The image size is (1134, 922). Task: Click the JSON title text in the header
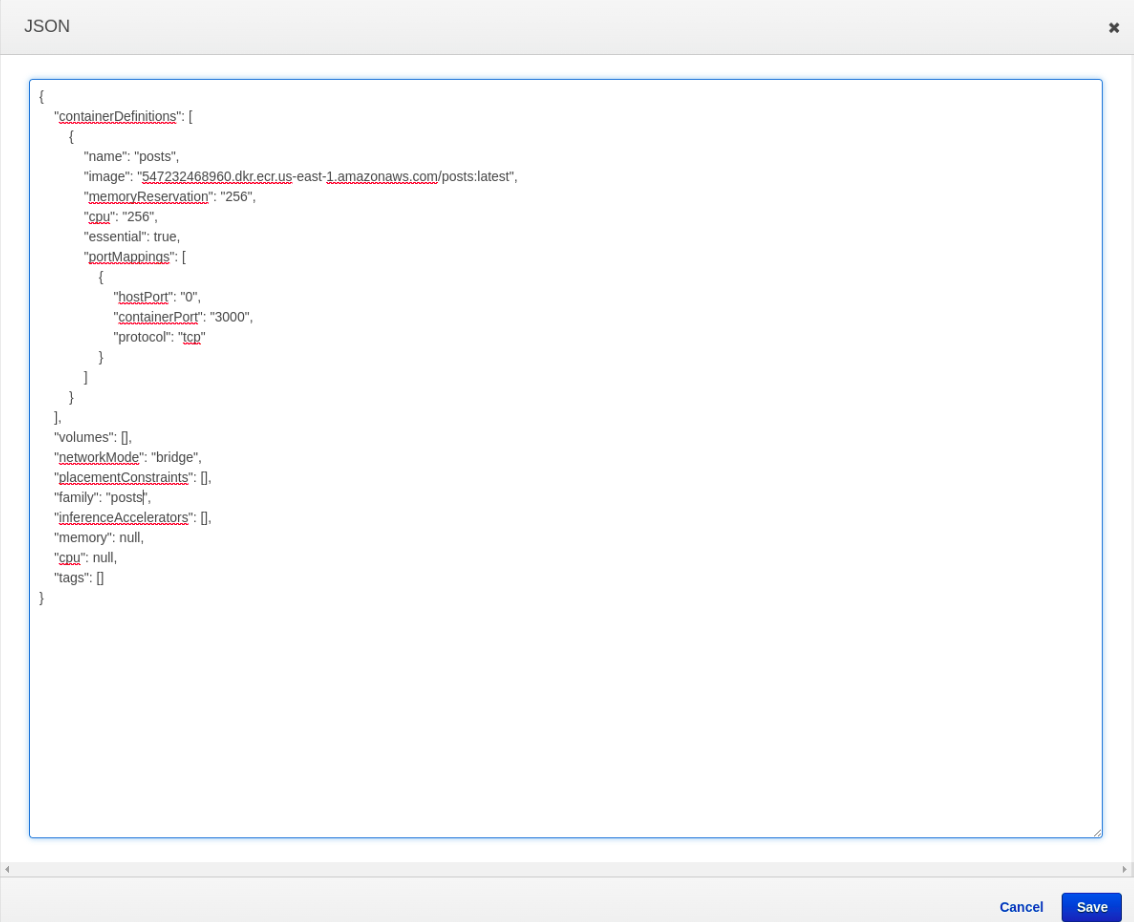46,27
